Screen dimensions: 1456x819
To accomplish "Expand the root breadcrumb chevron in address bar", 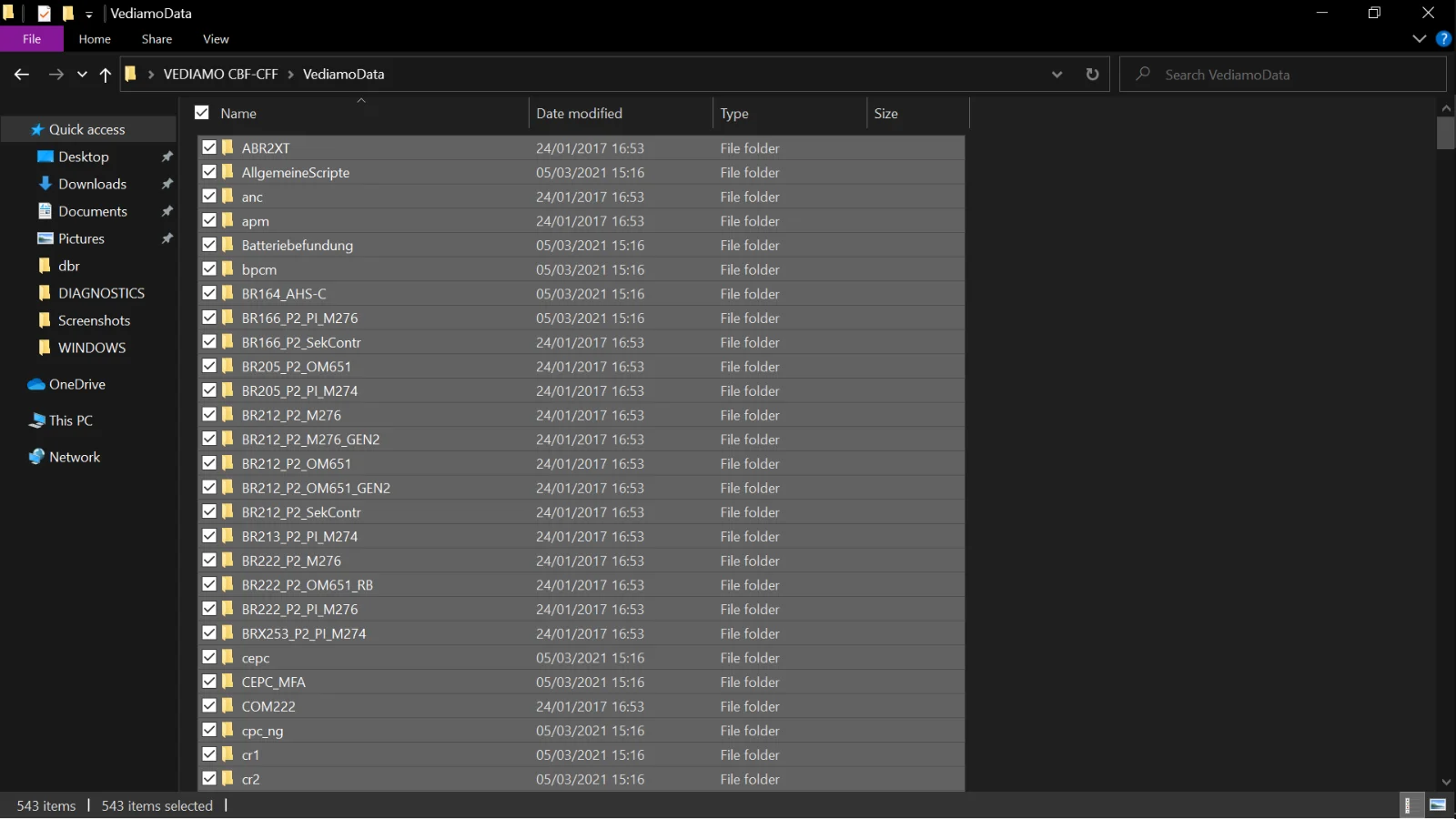I will click(150, 75).
